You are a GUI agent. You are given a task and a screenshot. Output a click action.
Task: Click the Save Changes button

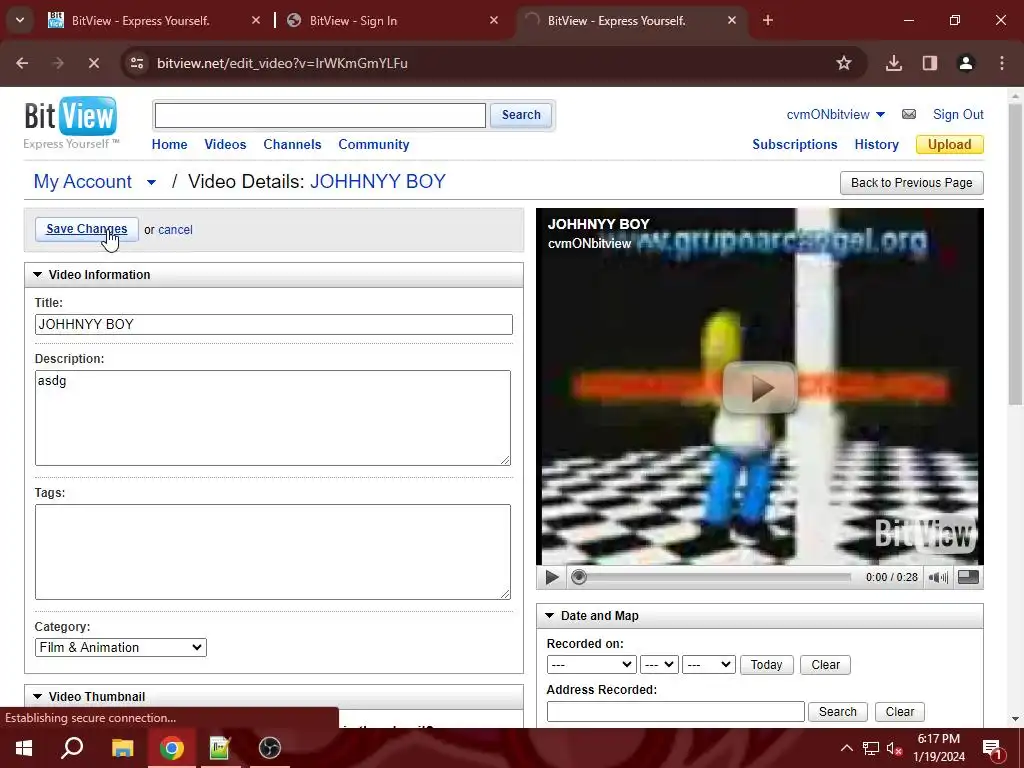86,229
